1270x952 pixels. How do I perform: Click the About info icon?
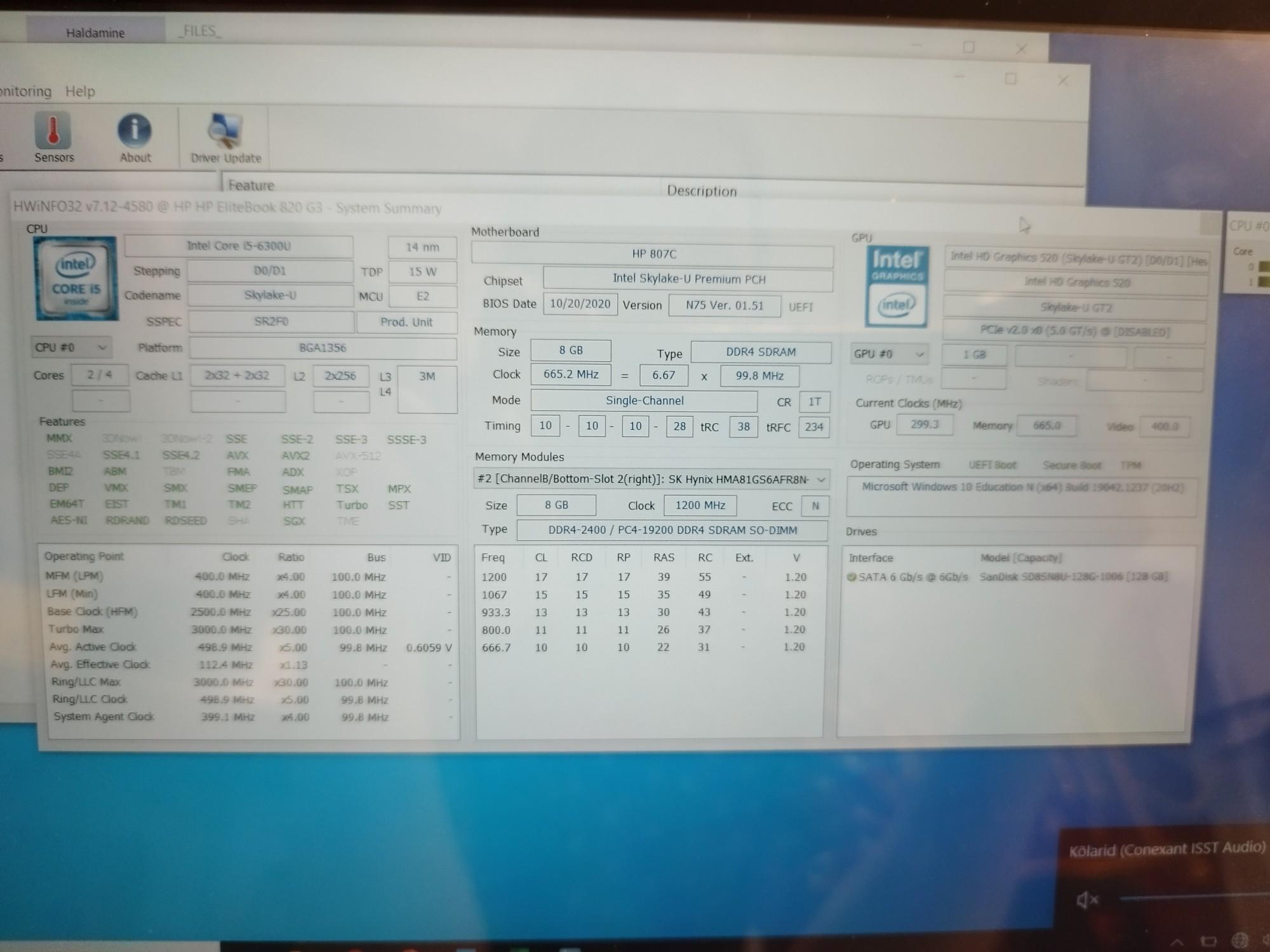click(x=135, y=138)
